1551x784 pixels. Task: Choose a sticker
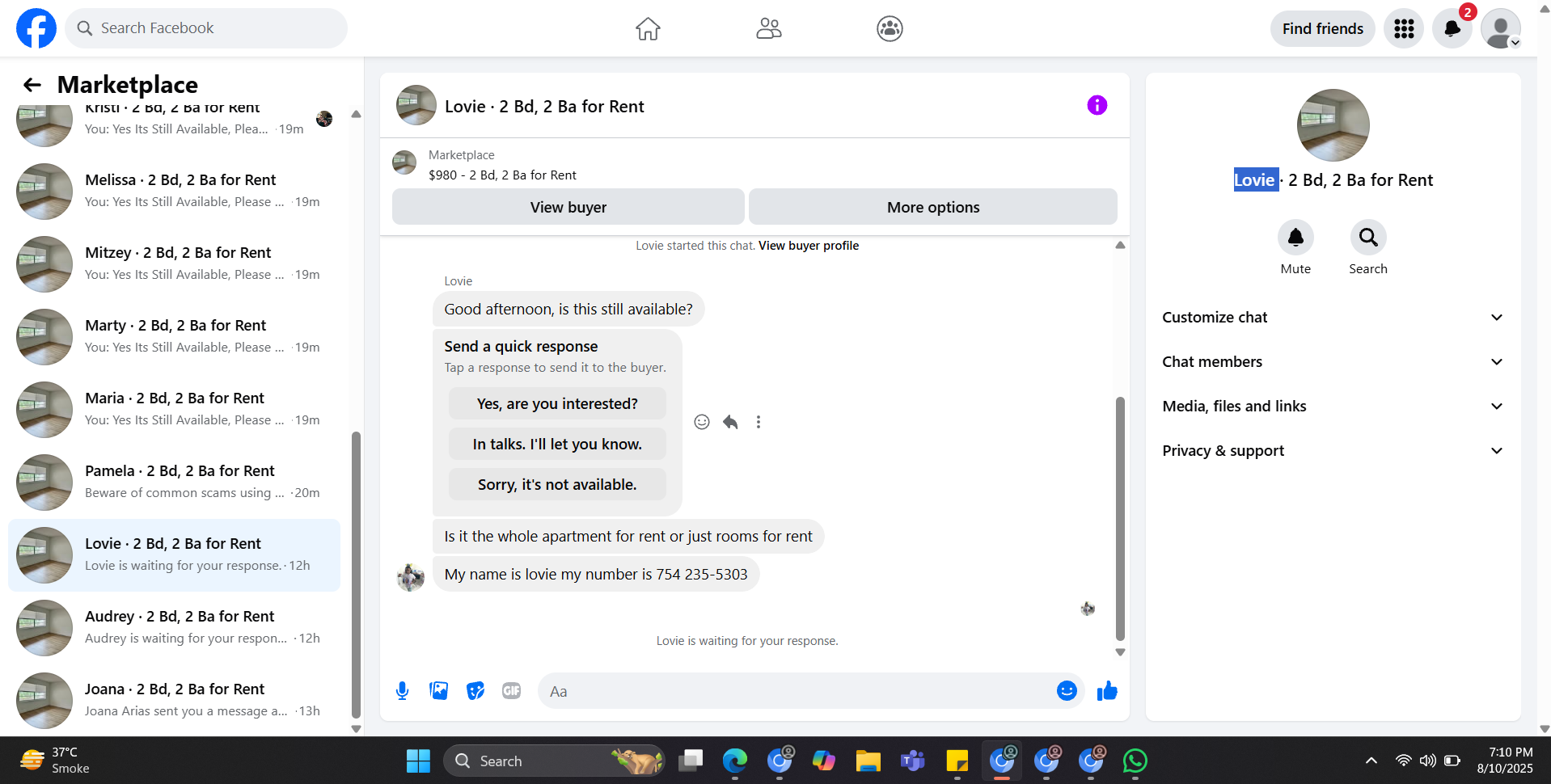[475, 691]
